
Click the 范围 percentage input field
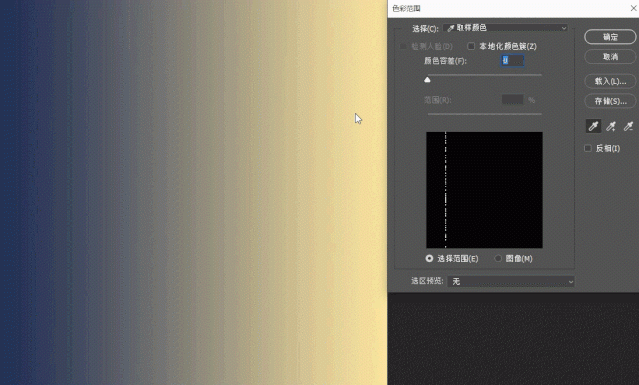[x=513, y=100]
